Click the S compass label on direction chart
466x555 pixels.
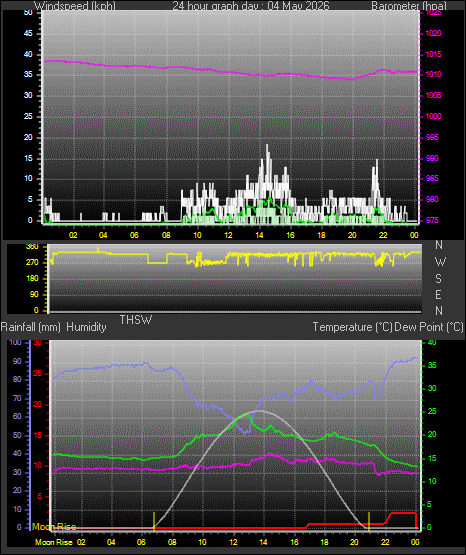pos(438,279)
